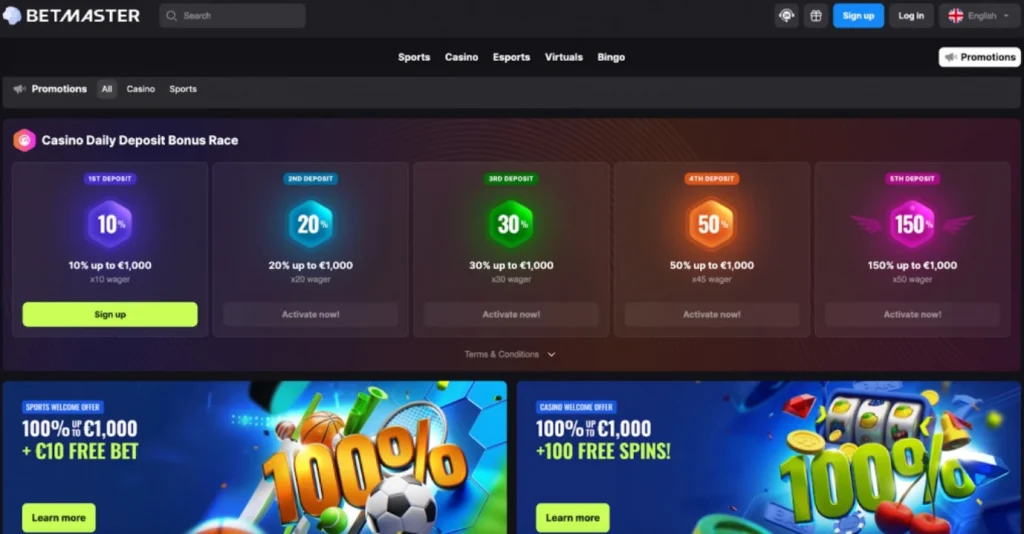This screenshot has height=534, width=1024.
Task: Click the Betmaster logo
Action: [x=71, y=16]
